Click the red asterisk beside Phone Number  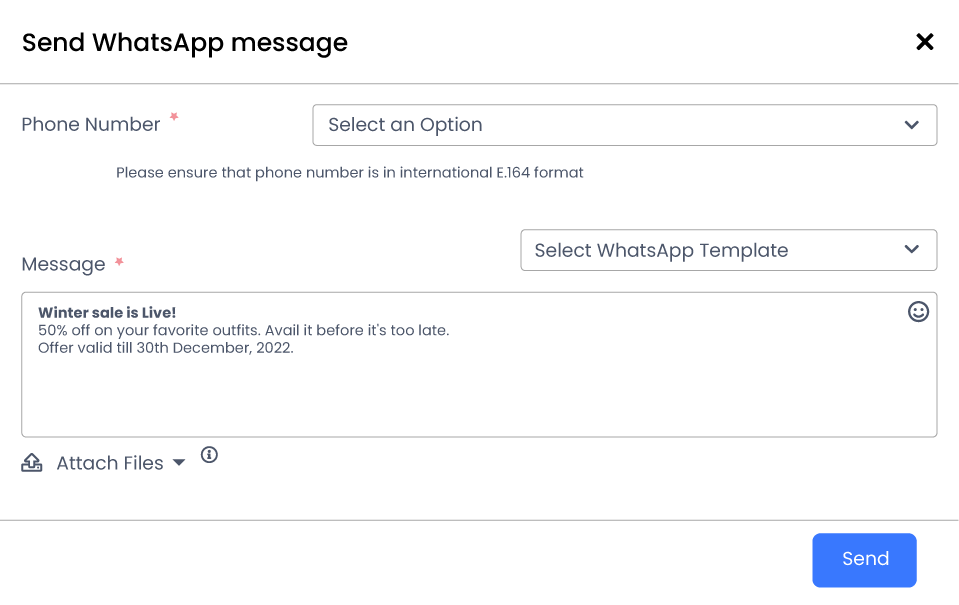coord(174,118)
